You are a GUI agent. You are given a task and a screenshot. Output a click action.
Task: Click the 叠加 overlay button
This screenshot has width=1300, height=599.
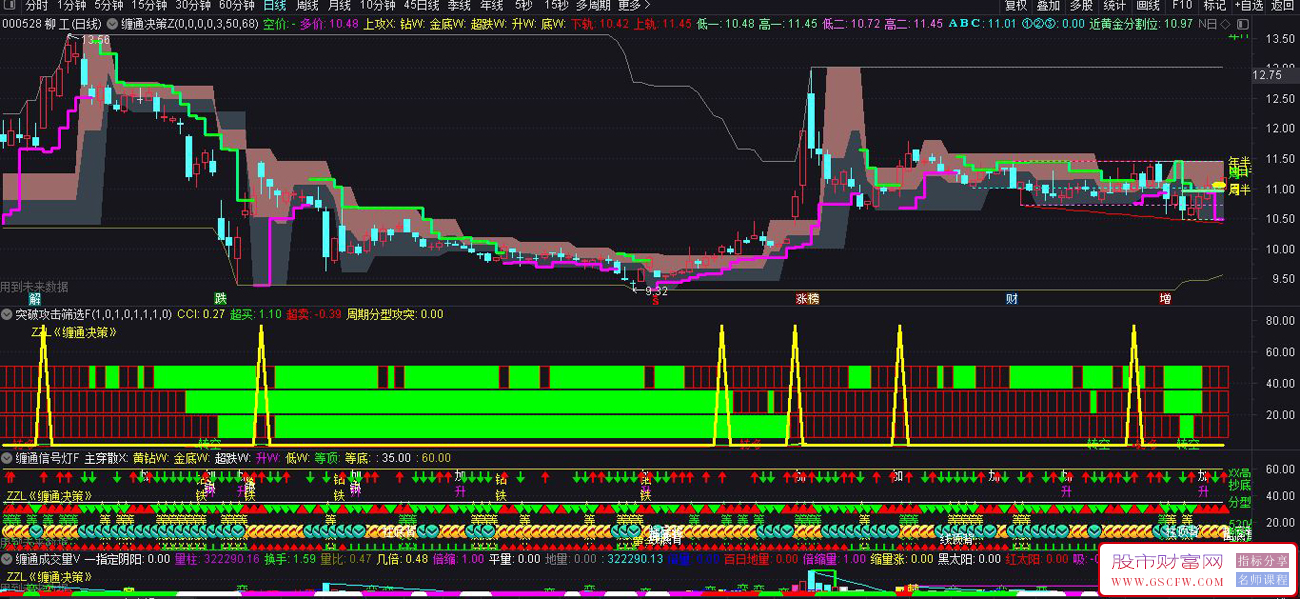pyautogui.click(x=1048, y=5)
